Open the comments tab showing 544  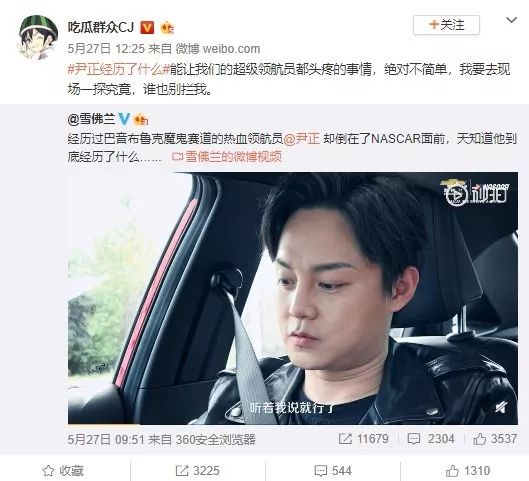334,471
